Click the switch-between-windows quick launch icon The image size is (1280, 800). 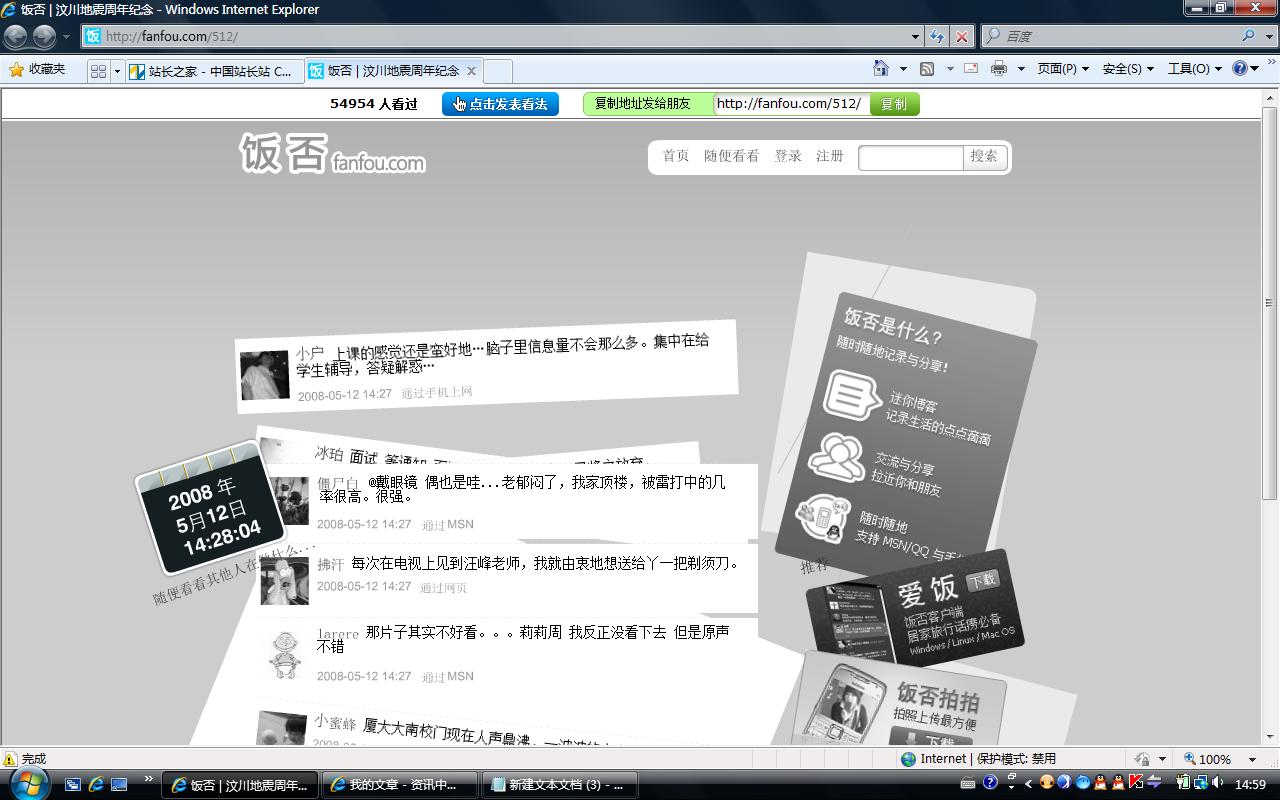tap(73, 785)
